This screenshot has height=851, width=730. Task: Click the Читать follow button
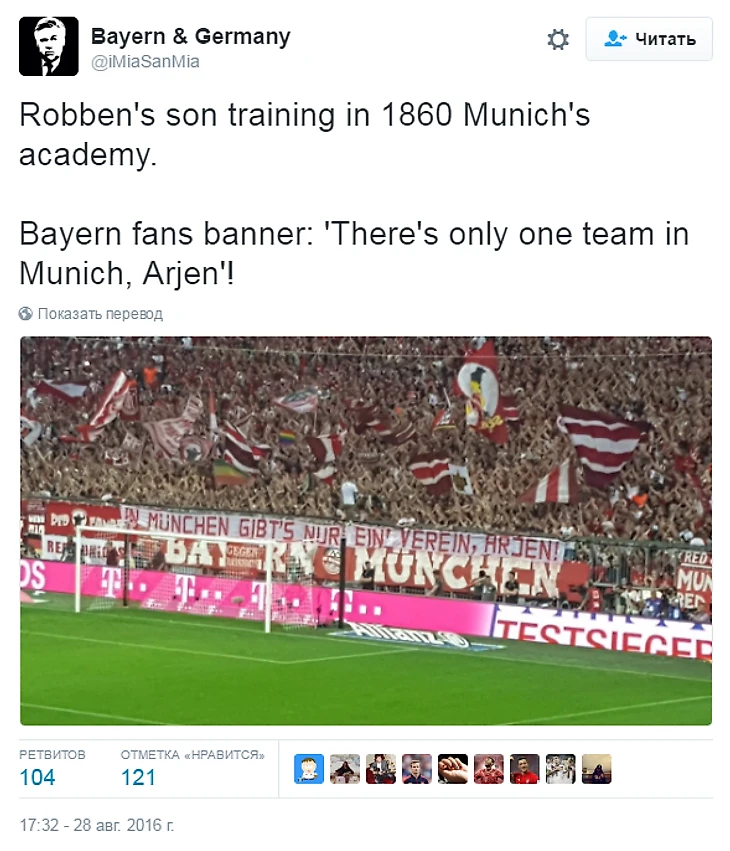click(x=649, y=39)
